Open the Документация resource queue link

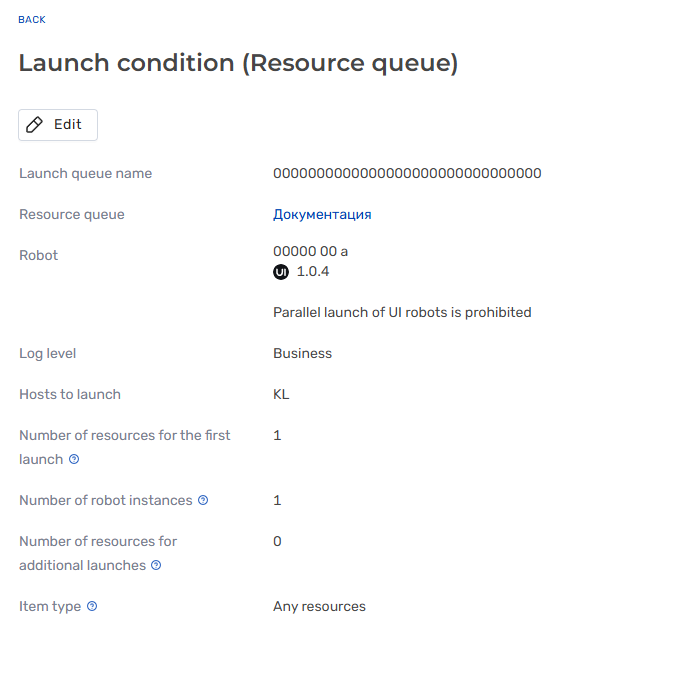pos(322,214)
